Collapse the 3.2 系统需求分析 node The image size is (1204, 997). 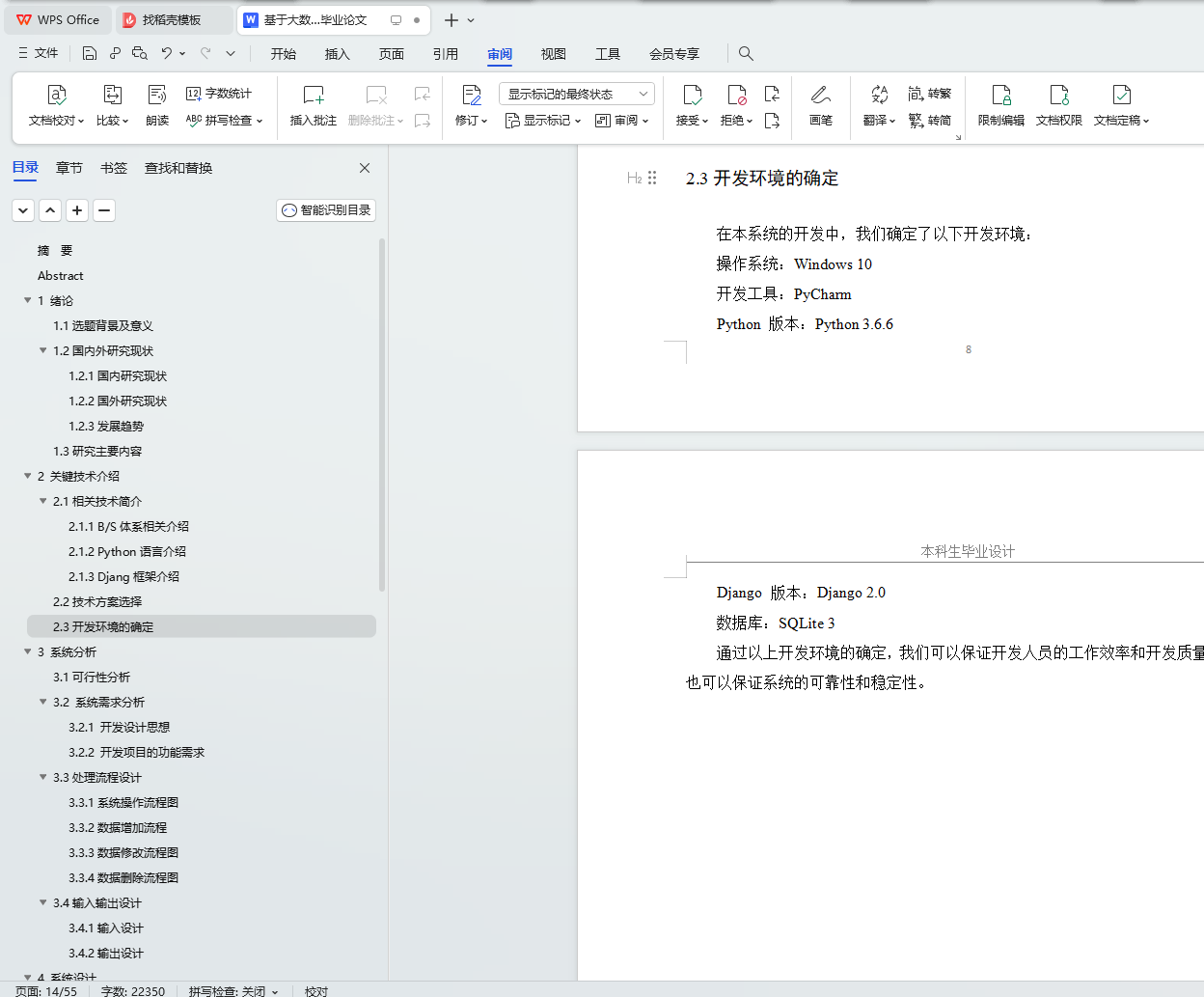42,702
